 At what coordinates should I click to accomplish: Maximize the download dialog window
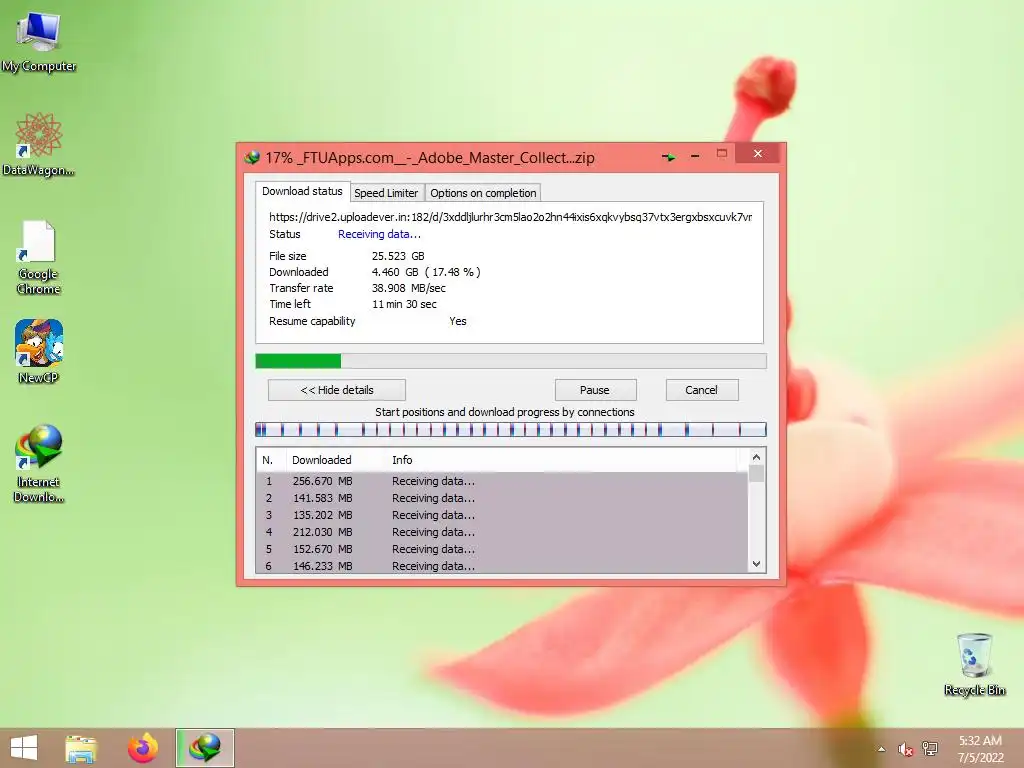(722, 154)
